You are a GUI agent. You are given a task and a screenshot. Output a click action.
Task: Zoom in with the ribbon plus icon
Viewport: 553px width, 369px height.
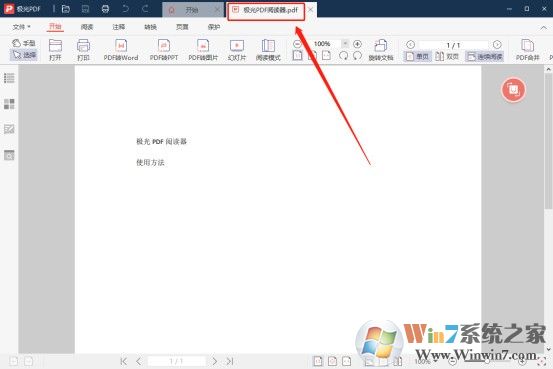357,44
